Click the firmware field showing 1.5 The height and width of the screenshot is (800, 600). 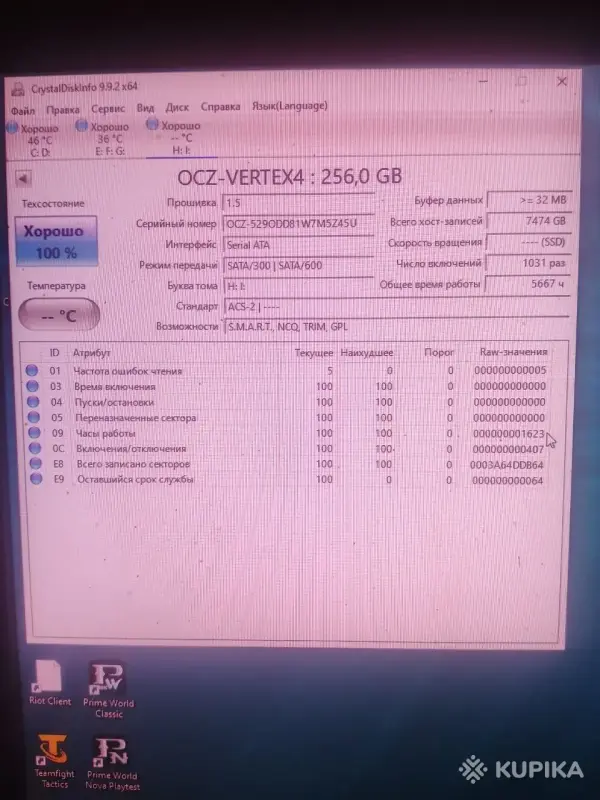[x=298, y=202]
